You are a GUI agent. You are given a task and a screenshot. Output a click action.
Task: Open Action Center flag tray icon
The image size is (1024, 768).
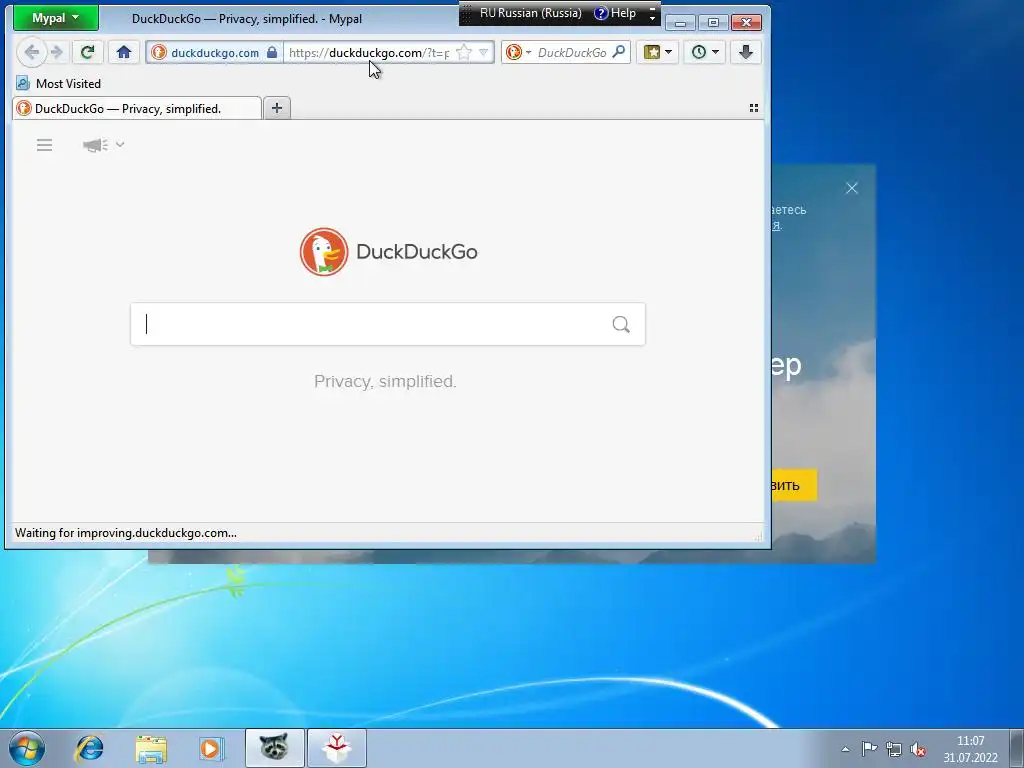tap(869, 749)
